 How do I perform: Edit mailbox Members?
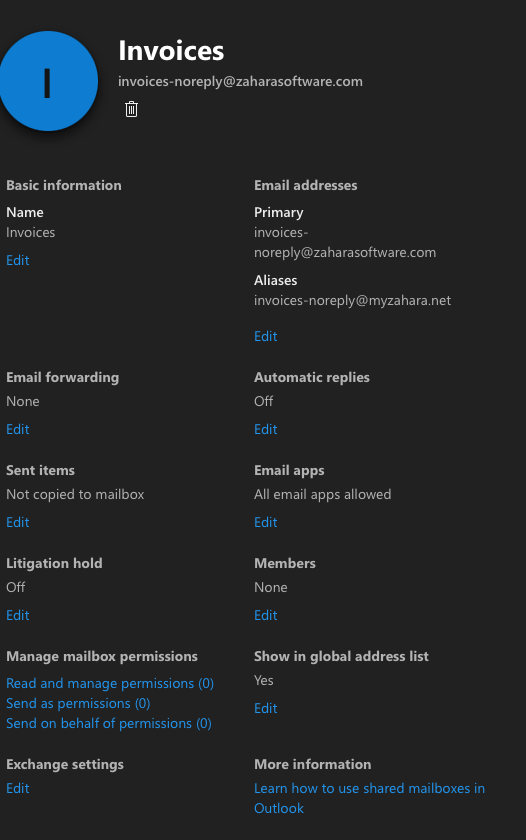[266, 616]
